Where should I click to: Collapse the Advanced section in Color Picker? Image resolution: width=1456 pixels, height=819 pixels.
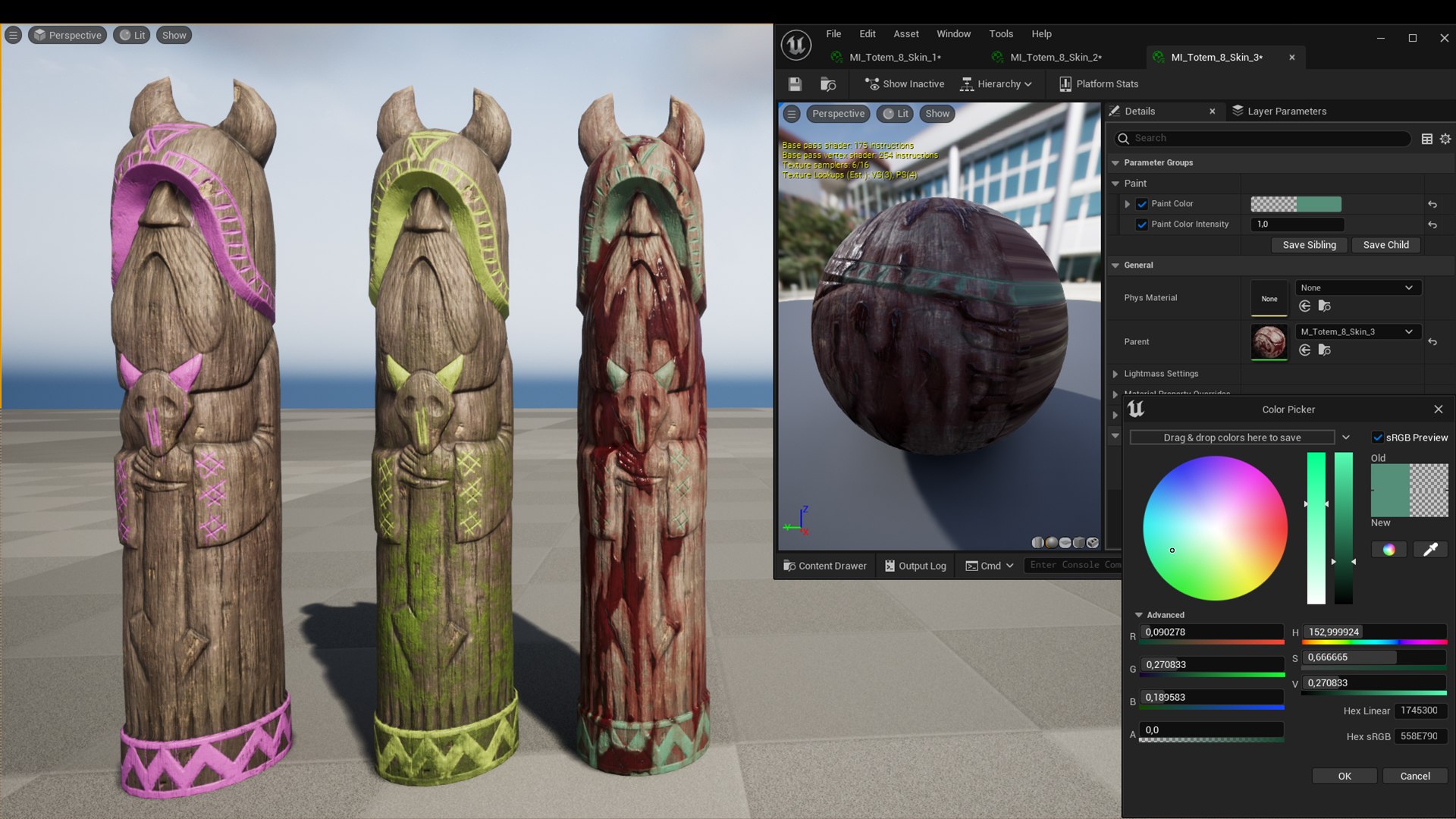pos(1138,615)
